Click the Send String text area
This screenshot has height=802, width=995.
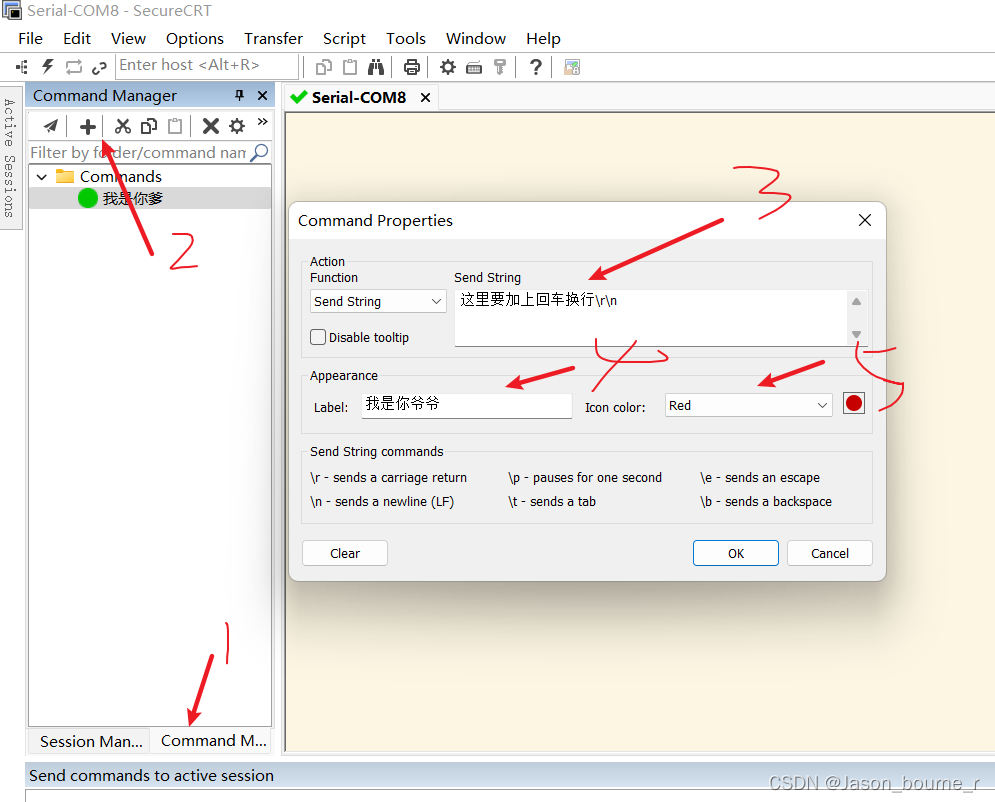pos(650,317)
